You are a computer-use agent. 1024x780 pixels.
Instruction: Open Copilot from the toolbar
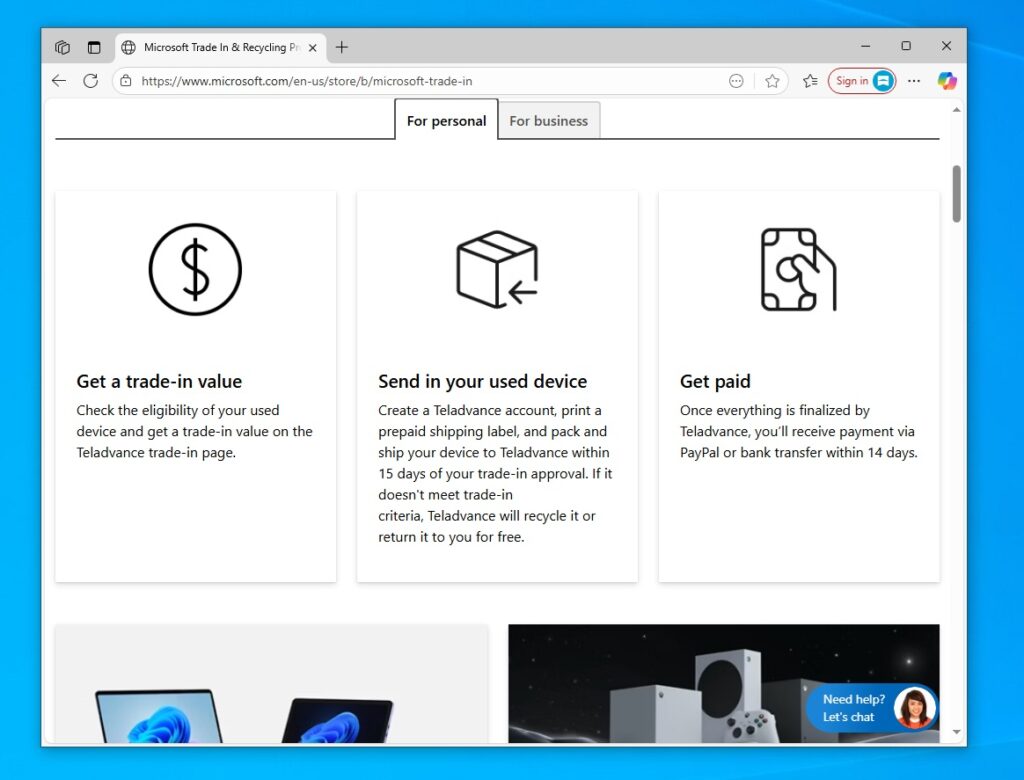click(x=947, y=81)
